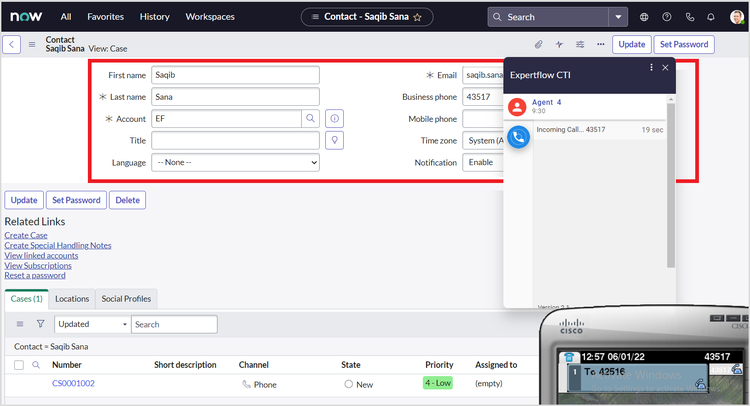Viewport: 750px width, 406px height.
Task: Expand the global search dropdown arrow
Action: pos(618,17)
